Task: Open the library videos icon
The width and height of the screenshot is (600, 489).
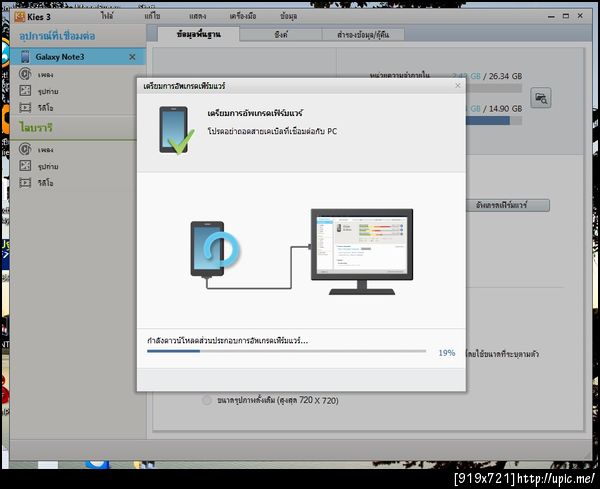Action: (25, 183)
